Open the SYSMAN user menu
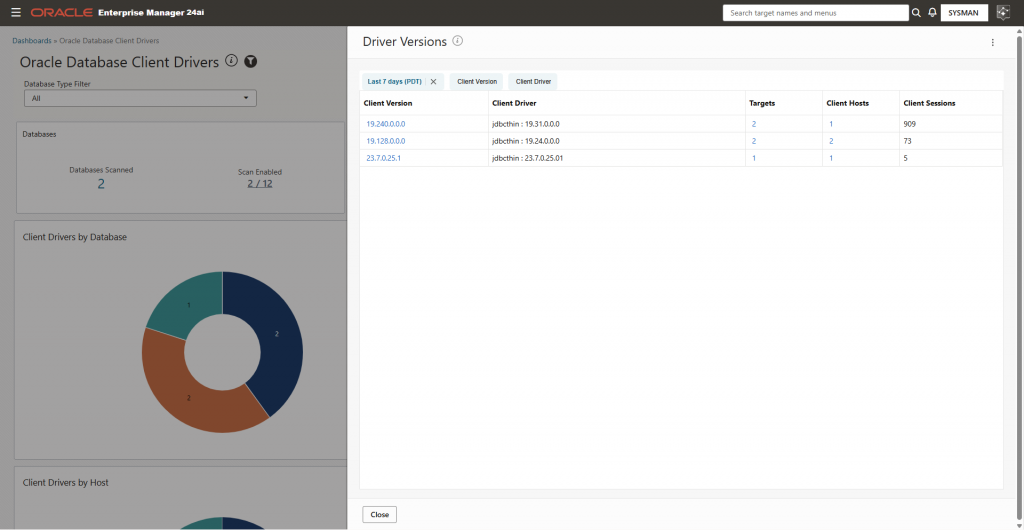Screen dimensions: 1024x530 pos(964,12)
